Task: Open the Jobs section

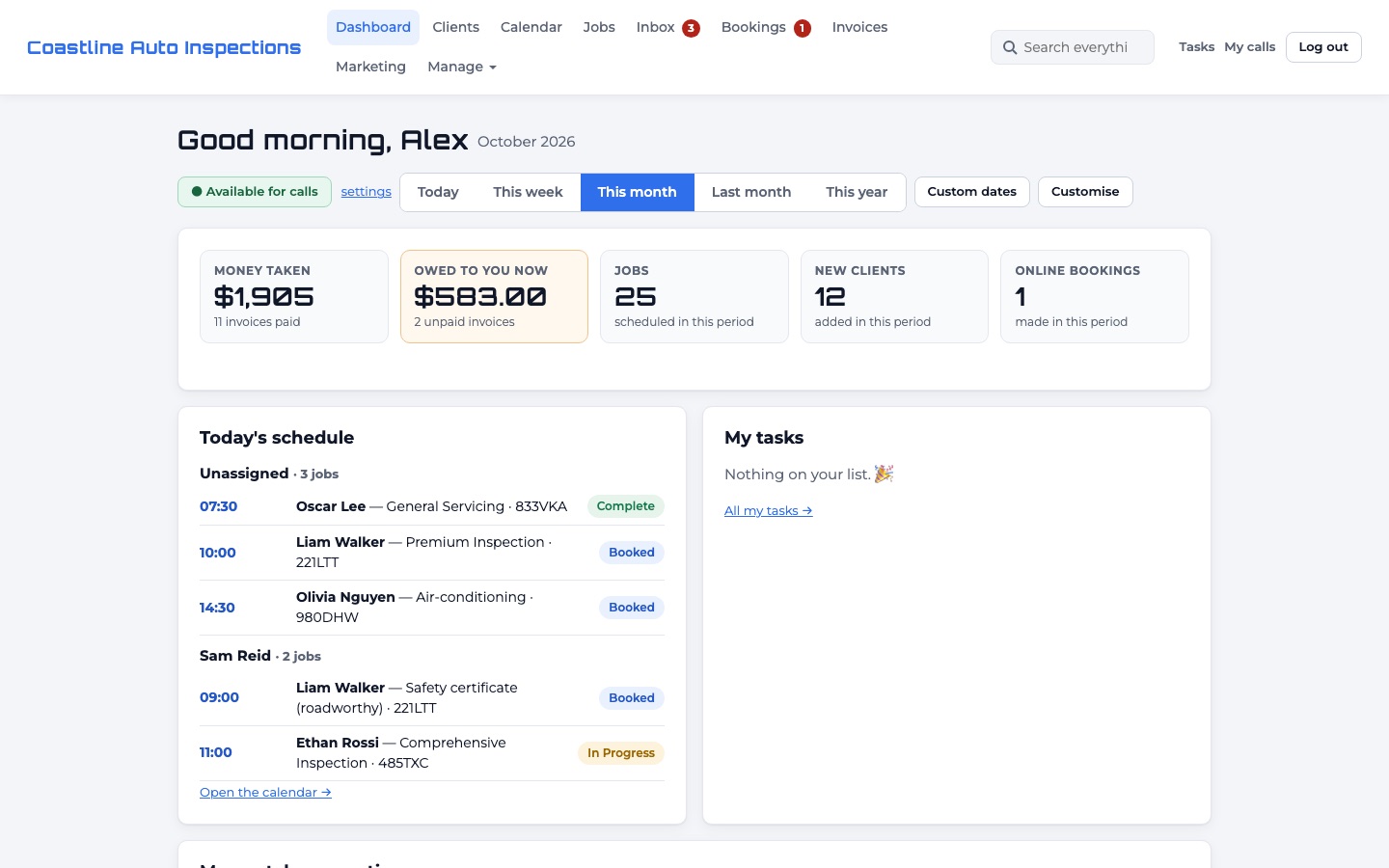Action: (599, 27)
